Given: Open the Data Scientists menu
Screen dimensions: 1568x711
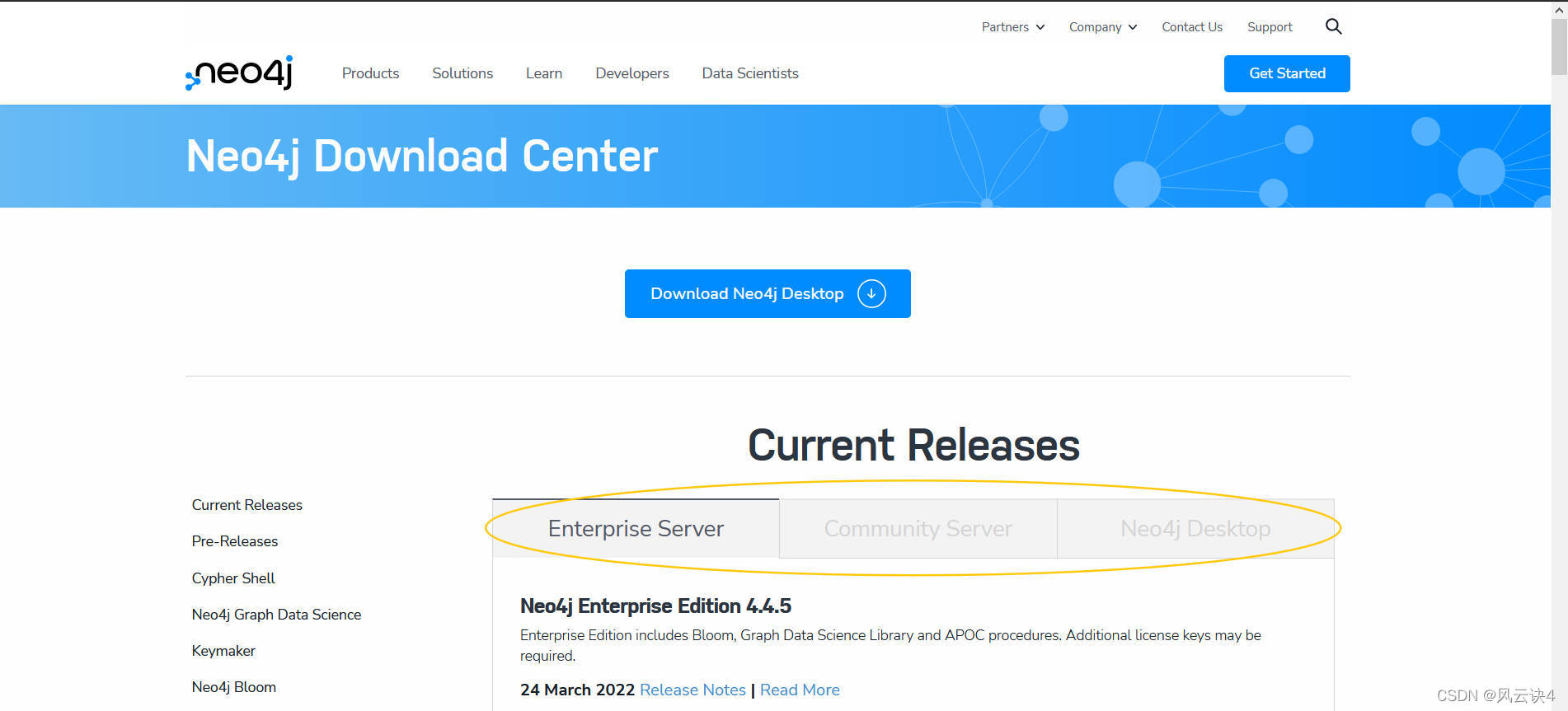Looking at the screenshot, I should (750, 73).
